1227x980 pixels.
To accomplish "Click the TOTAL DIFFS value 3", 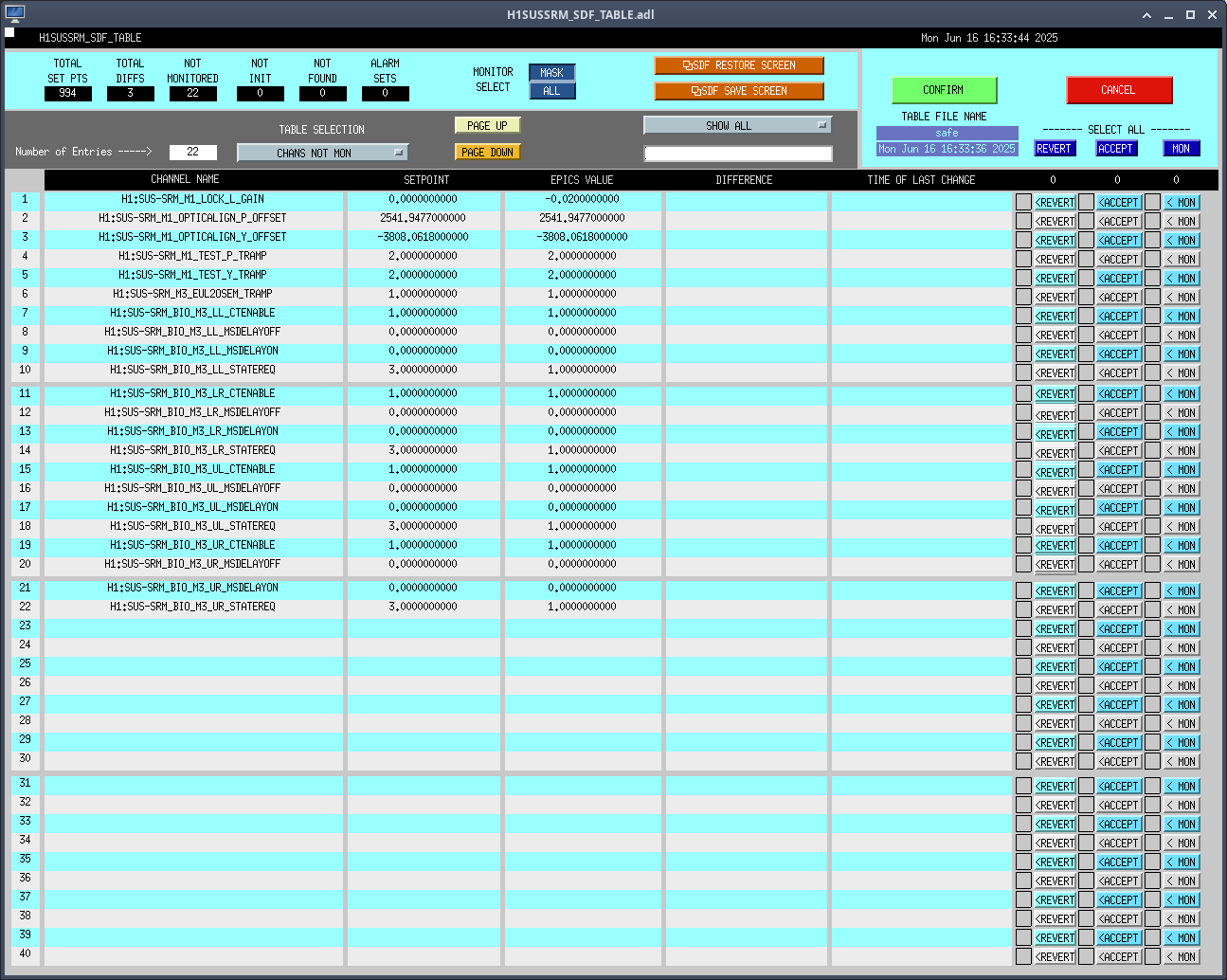I will [x=130, y=93].
